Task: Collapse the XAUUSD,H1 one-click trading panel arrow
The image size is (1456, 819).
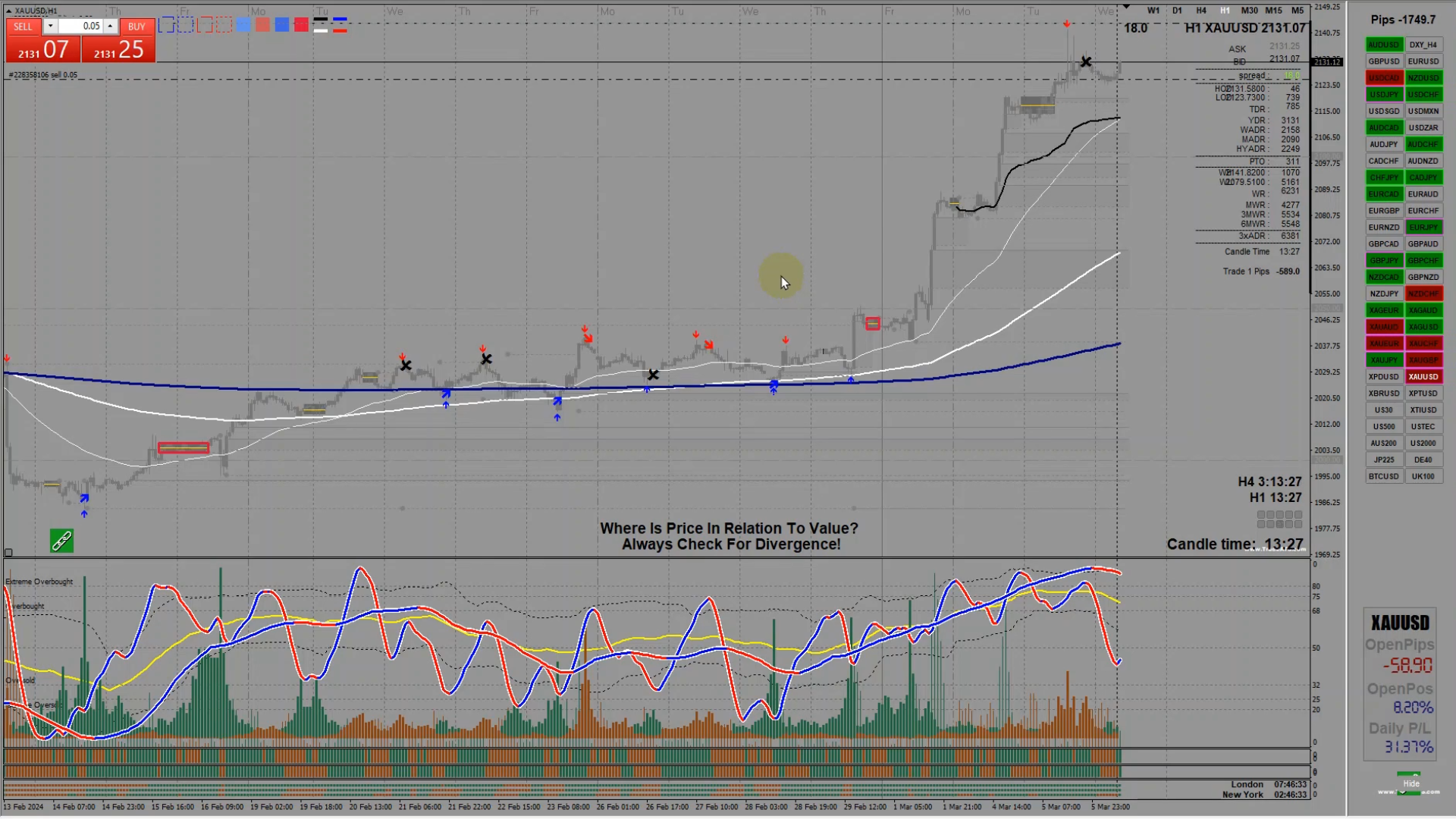Action: coord(9,11)
